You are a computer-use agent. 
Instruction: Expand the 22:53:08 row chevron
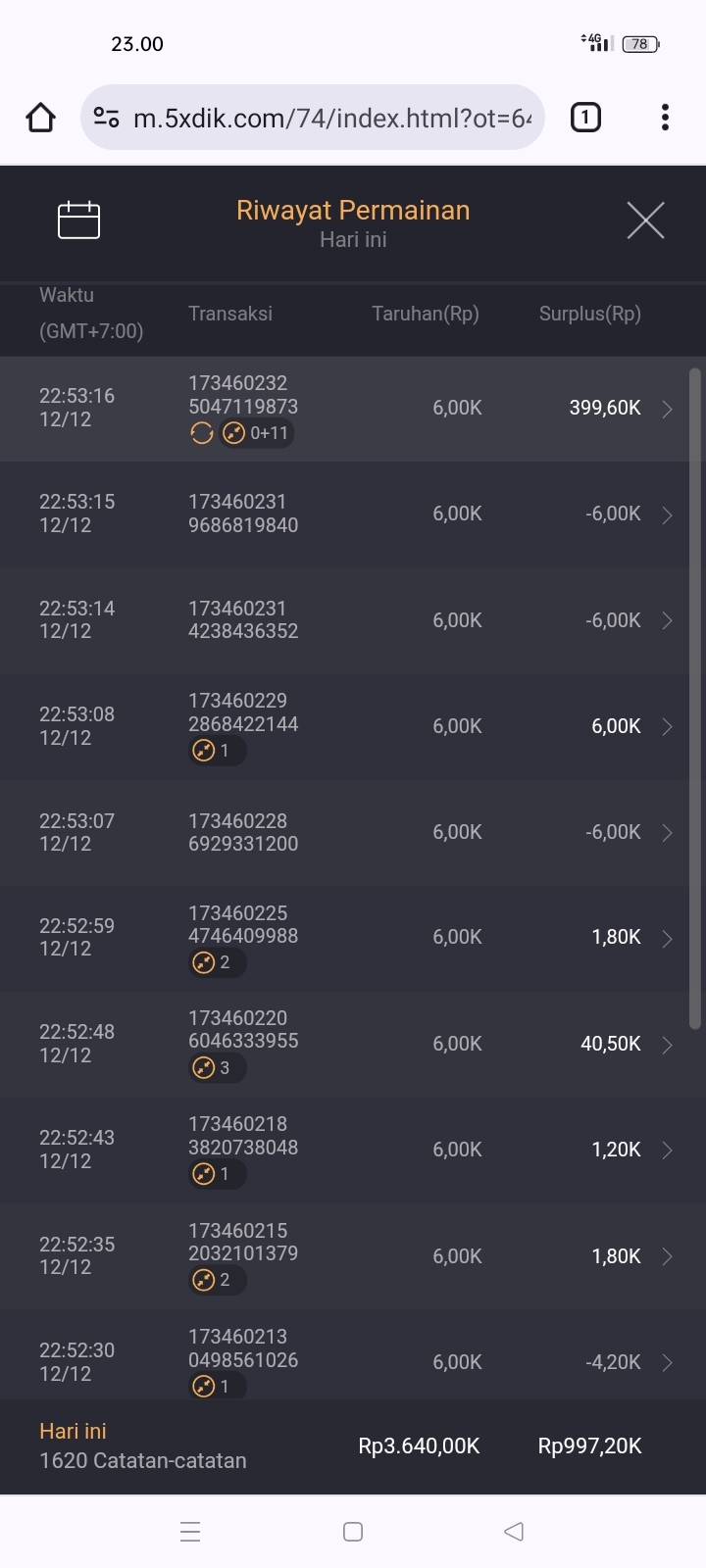point(667,726)
